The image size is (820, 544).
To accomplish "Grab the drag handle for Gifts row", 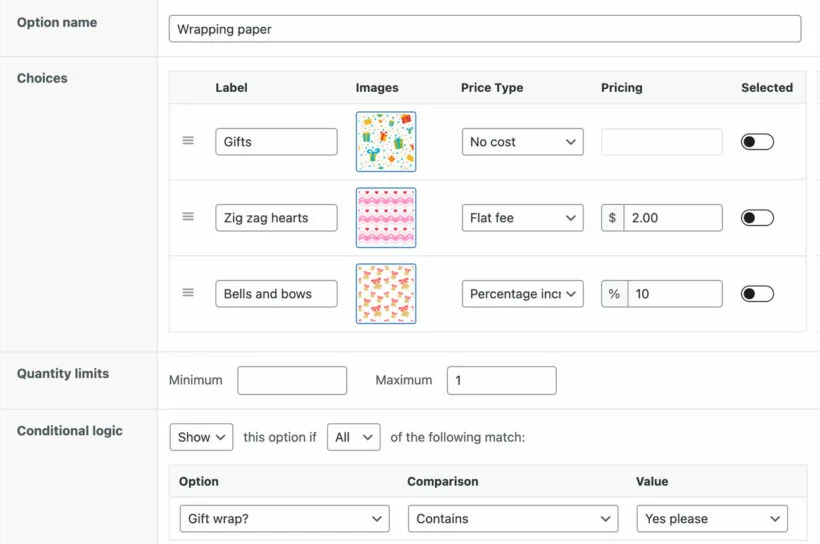I will pos(188,141).
